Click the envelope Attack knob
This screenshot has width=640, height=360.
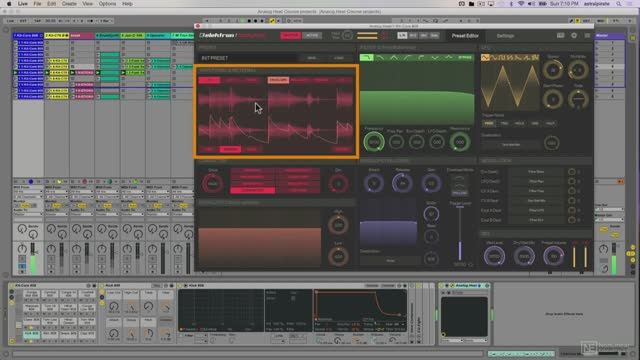point(373,183)
